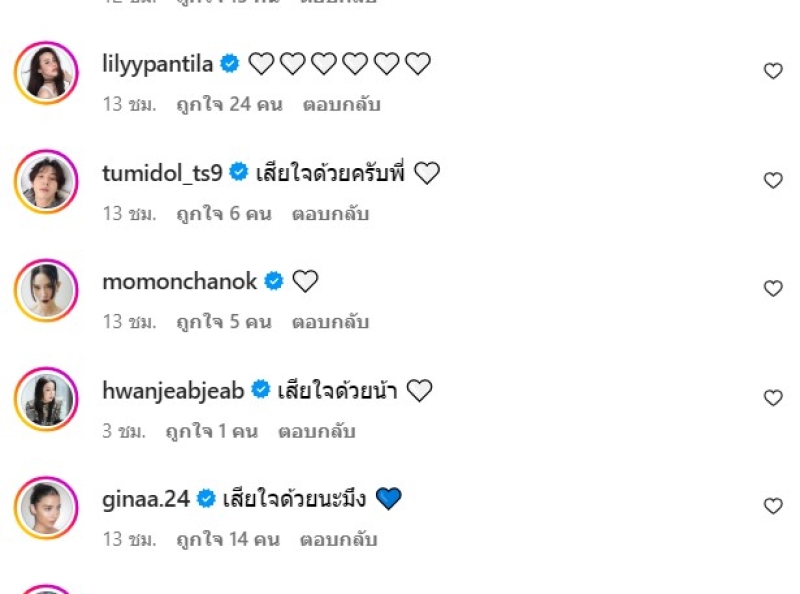Reply to hwanjeabjeab's comment via ตอบกลับ

pos(317,431)
